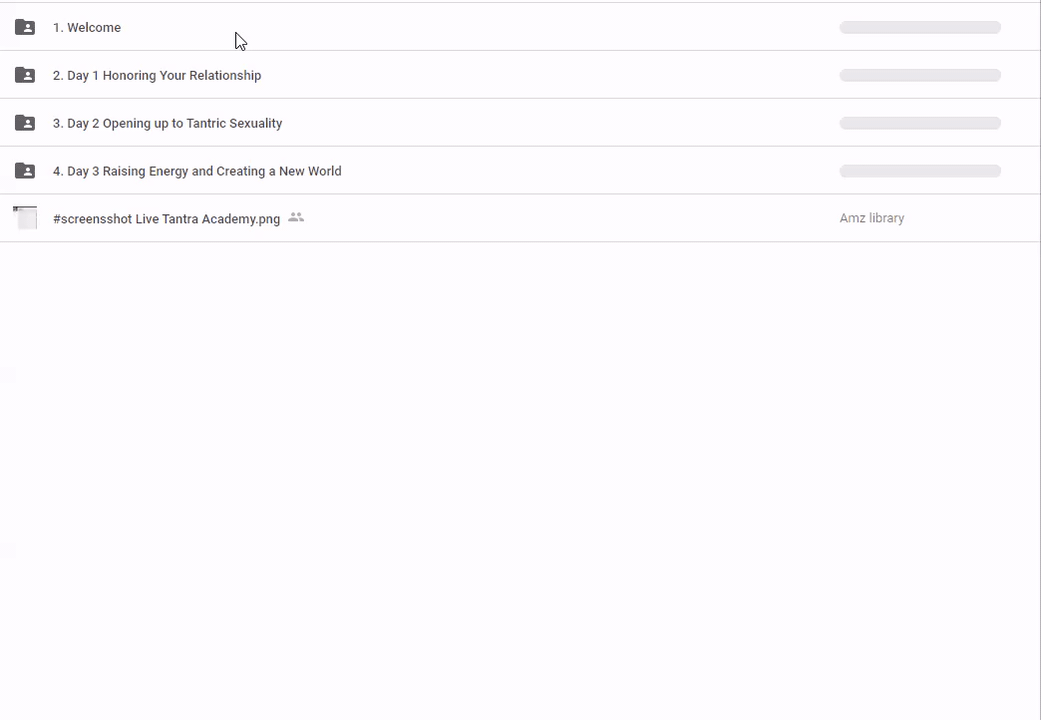Screen dimensions: 1041x720
Task: Click the owner placeholder bar in the Day 2 row
Action: (x=920, y=124)
